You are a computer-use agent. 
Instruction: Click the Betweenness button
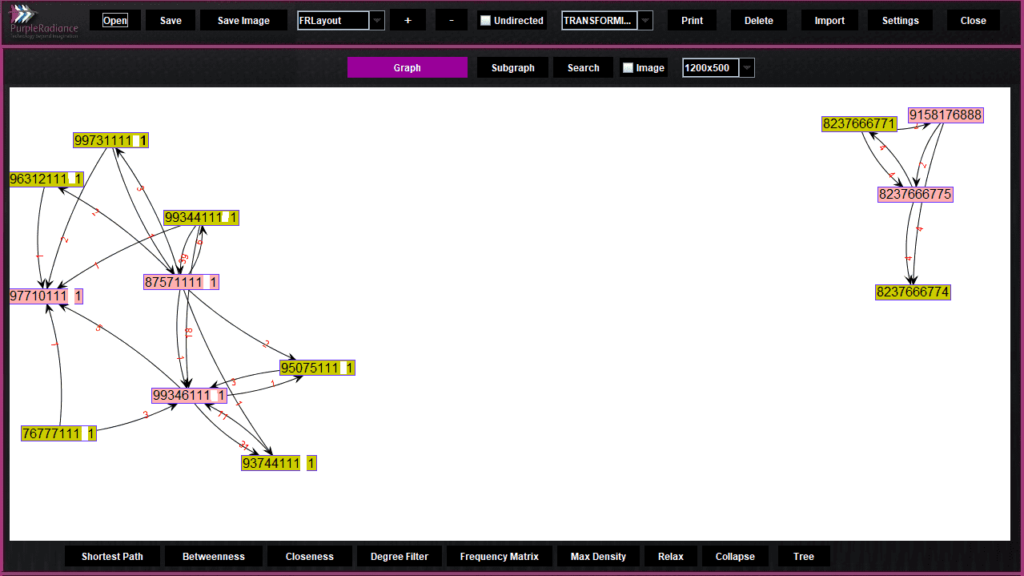click(214, 556)
